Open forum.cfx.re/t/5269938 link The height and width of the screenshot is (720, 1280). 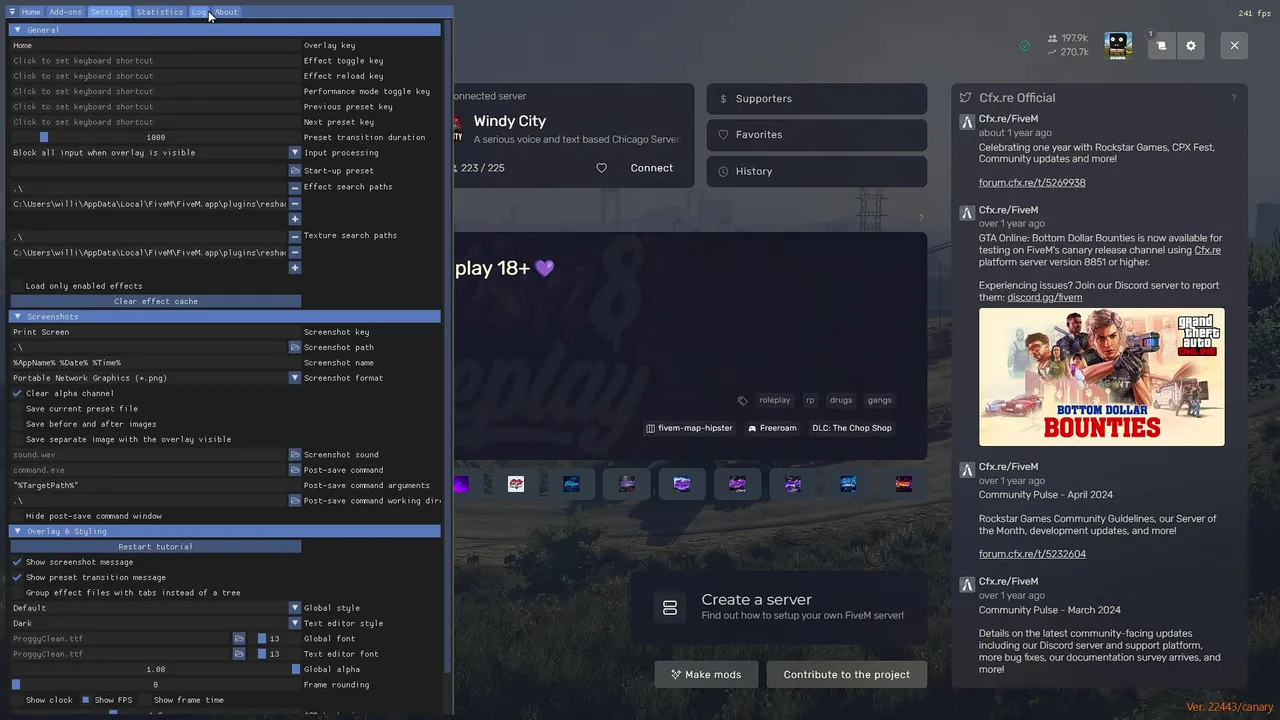pos(1032,183)
